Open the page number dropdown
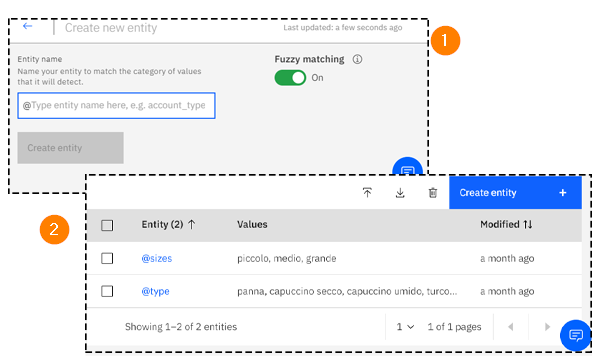This screenshot has width=600, height=364. point(405,327)
